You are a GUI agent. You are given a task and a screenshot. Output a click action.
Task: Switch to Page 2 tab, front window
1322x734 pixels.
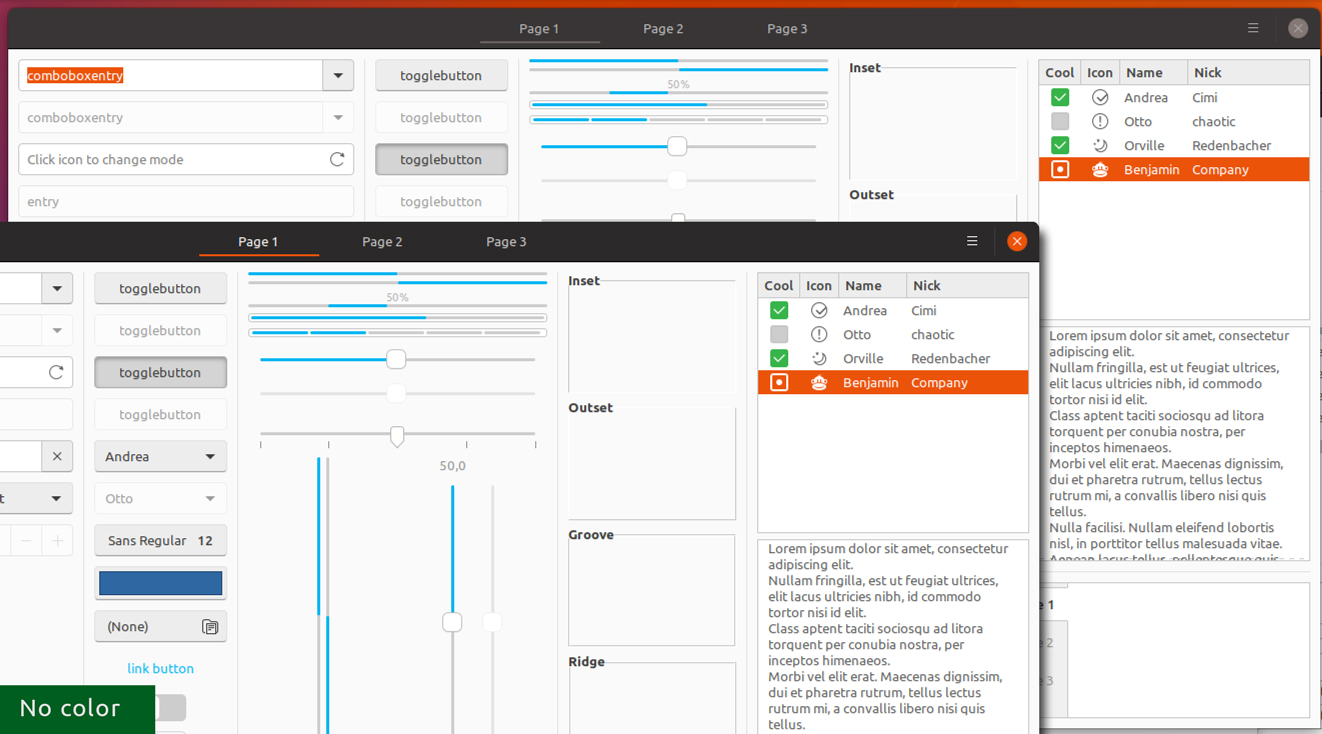tap(382, 241)
